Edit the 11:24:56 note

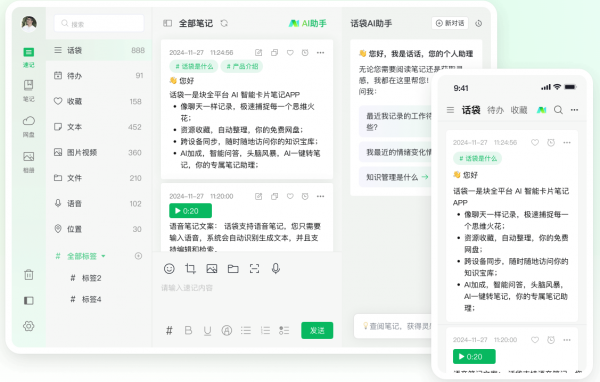pos(259,52)
